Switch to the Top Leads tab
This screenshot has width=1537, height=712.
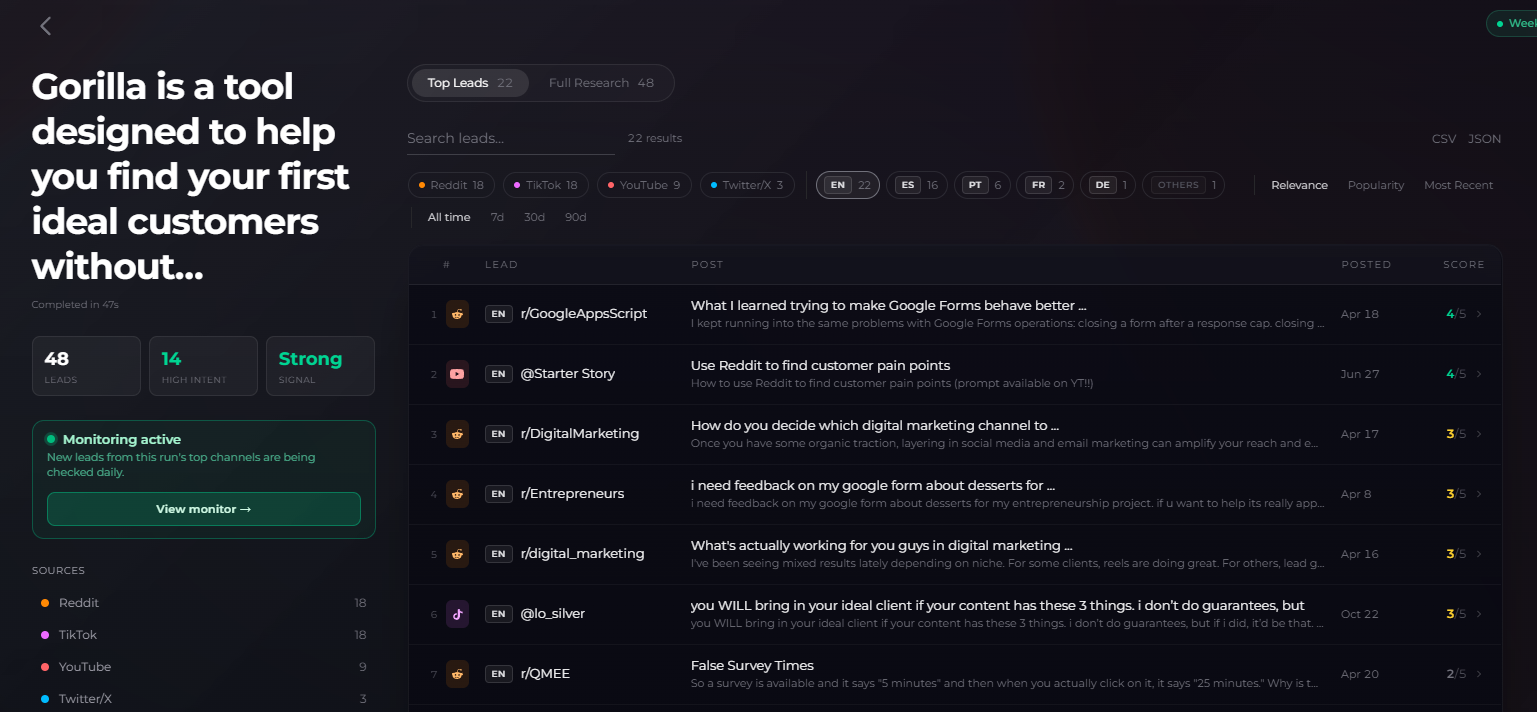470,83
